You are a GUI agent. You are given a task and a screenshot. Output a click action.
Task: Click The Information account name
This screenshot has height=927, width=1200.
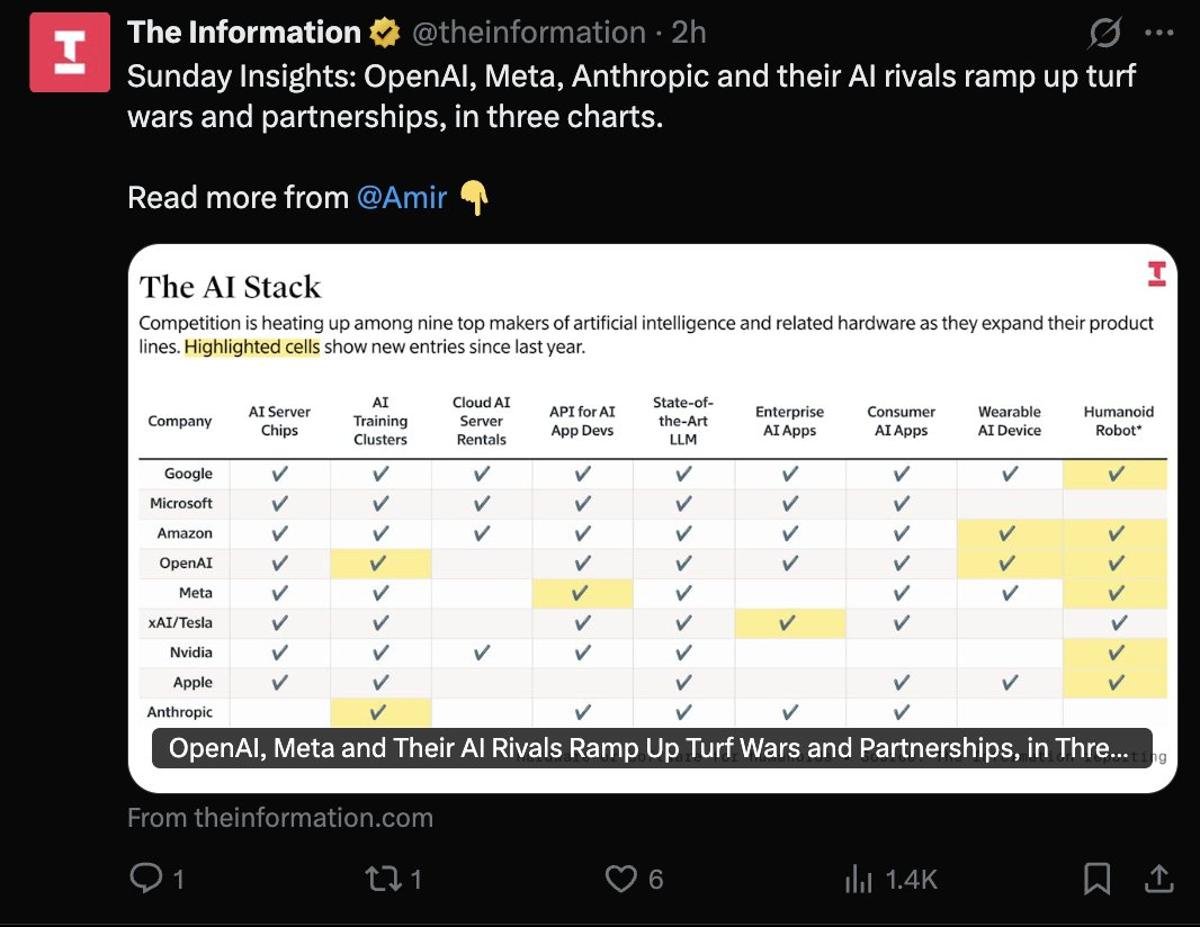pos(243,33)
